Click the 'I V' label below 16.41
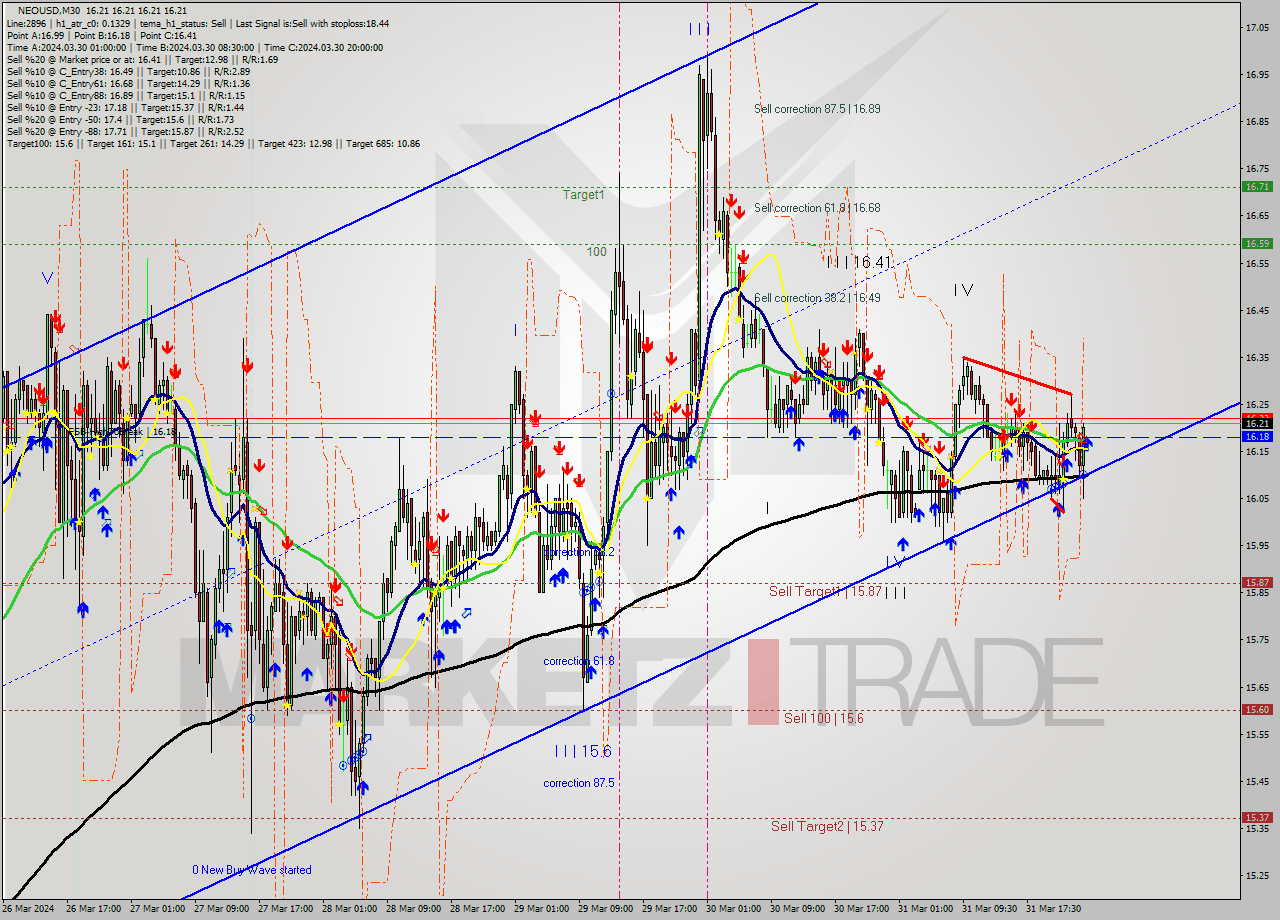Screen dimensions: 1280x920 pyautogui.click(x=963, y=290)
